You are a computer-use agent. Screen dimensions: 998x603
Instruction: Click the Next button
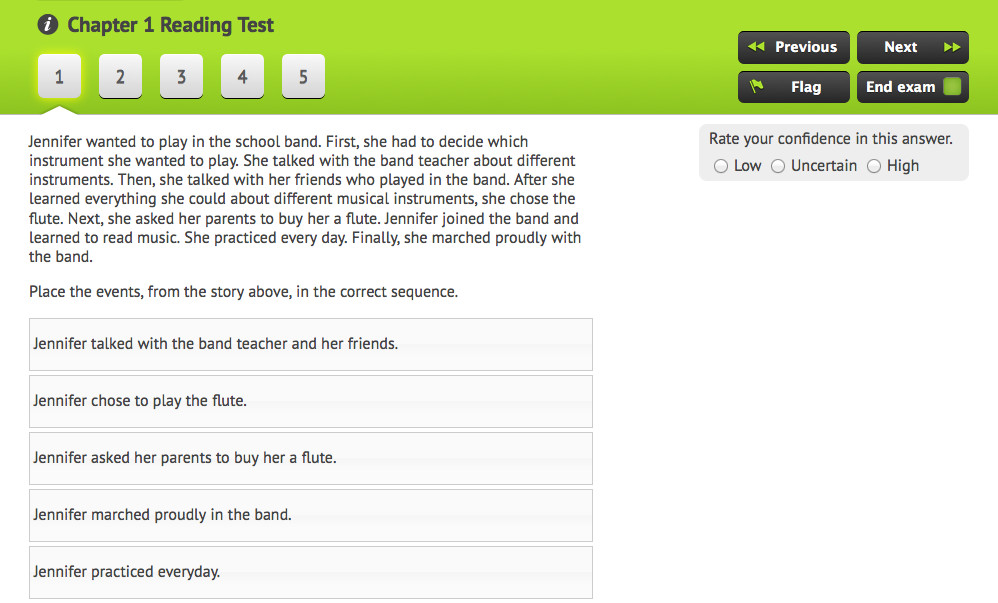913,47
